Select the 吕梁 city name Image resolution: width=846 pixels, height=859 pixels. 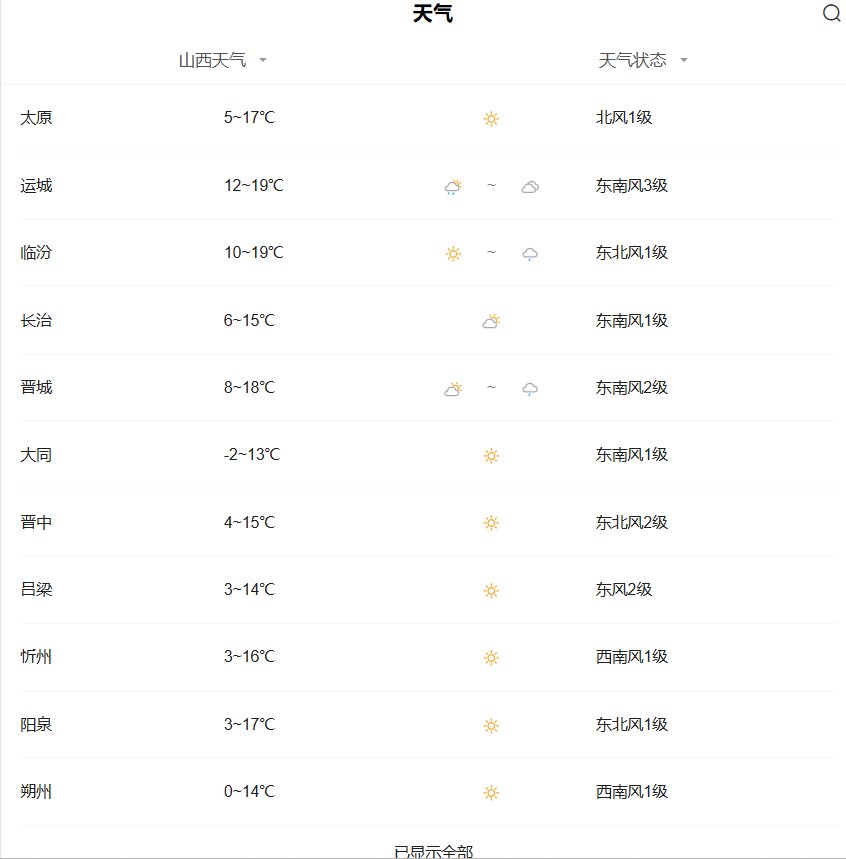tap(36, 589)
